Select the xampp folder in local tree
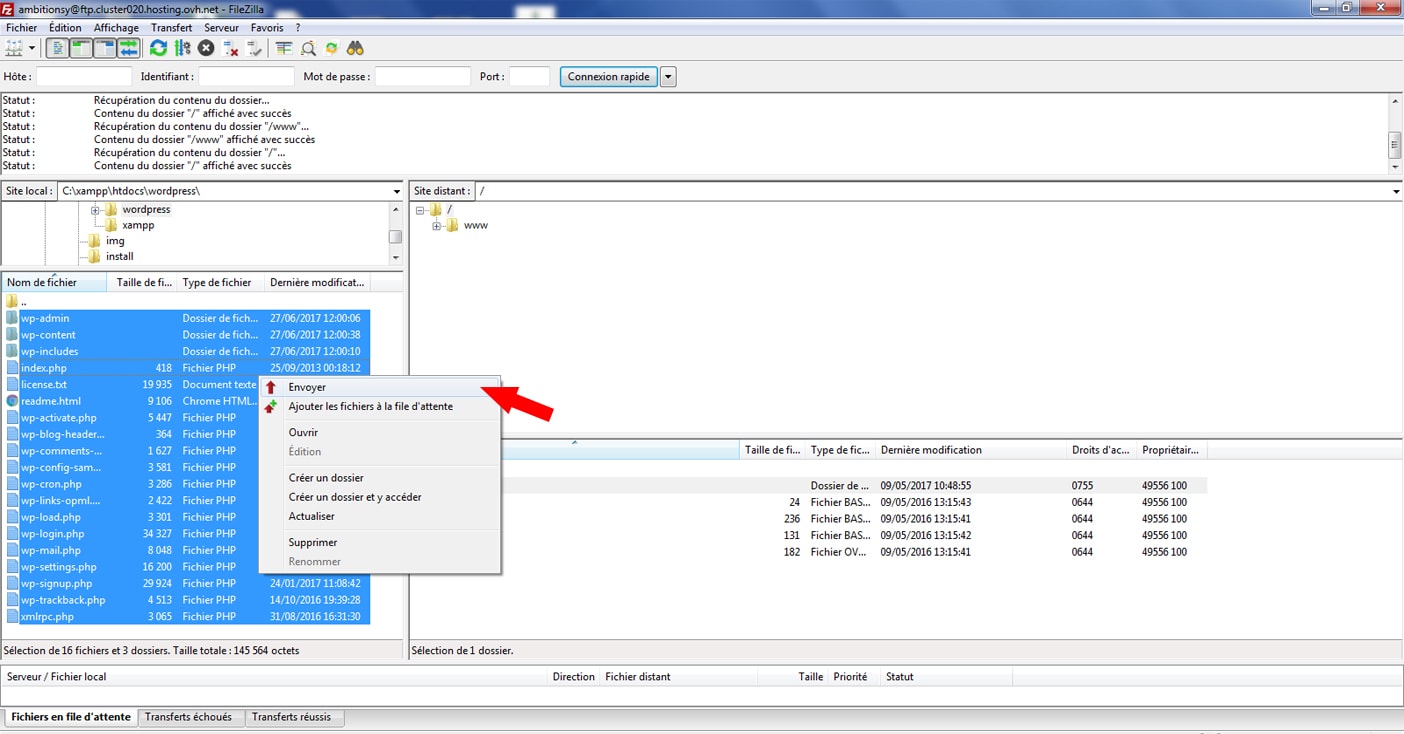1404x734 pixels. pos(138,225)
